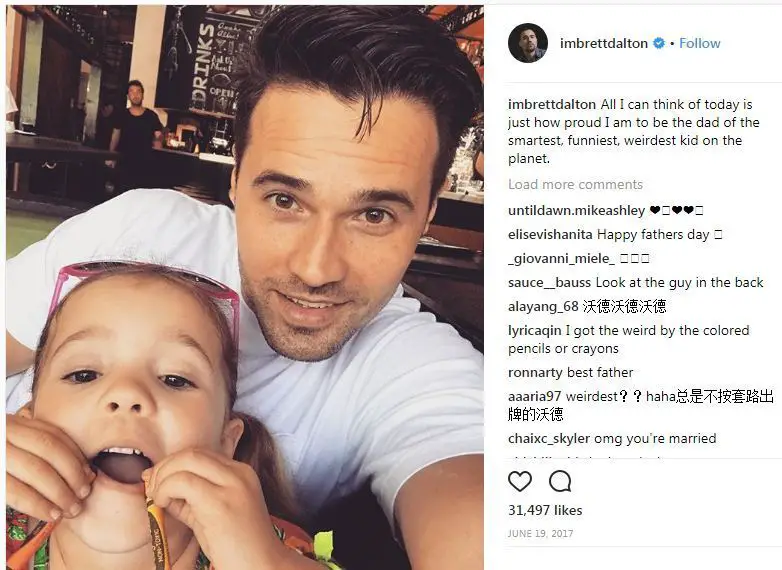Load more comments on this post
Screen dimensions: 782x570
[x=575, y=185]
